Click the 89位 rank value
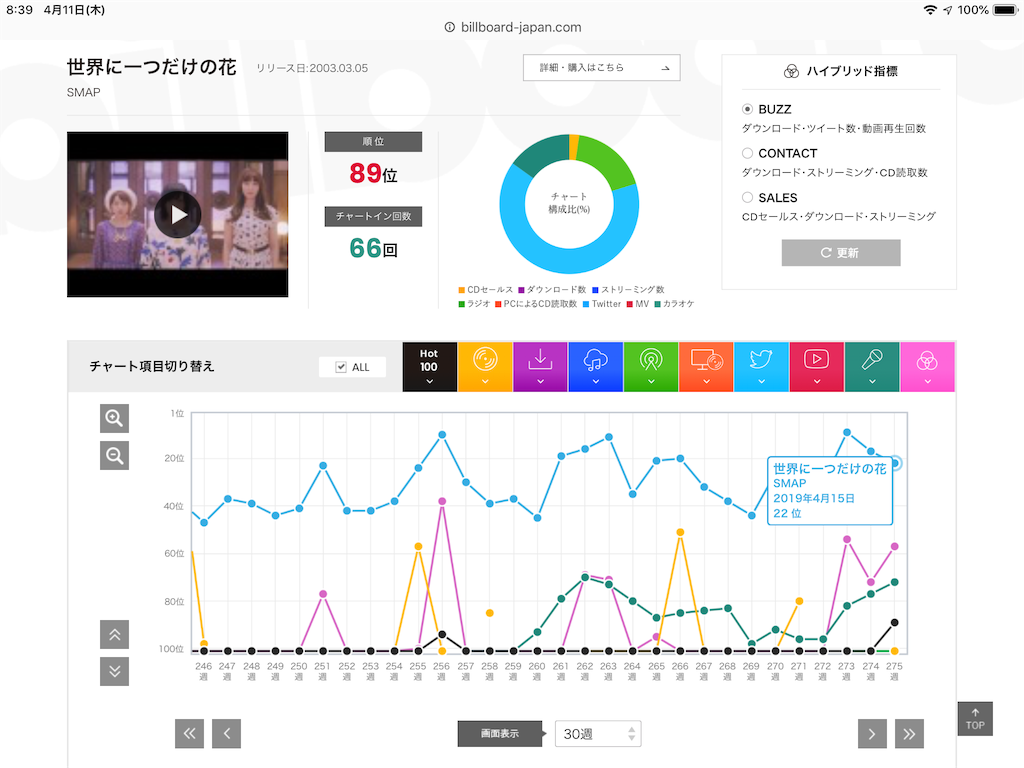Viewport: 1024px width, 768px height. [373, 174]
